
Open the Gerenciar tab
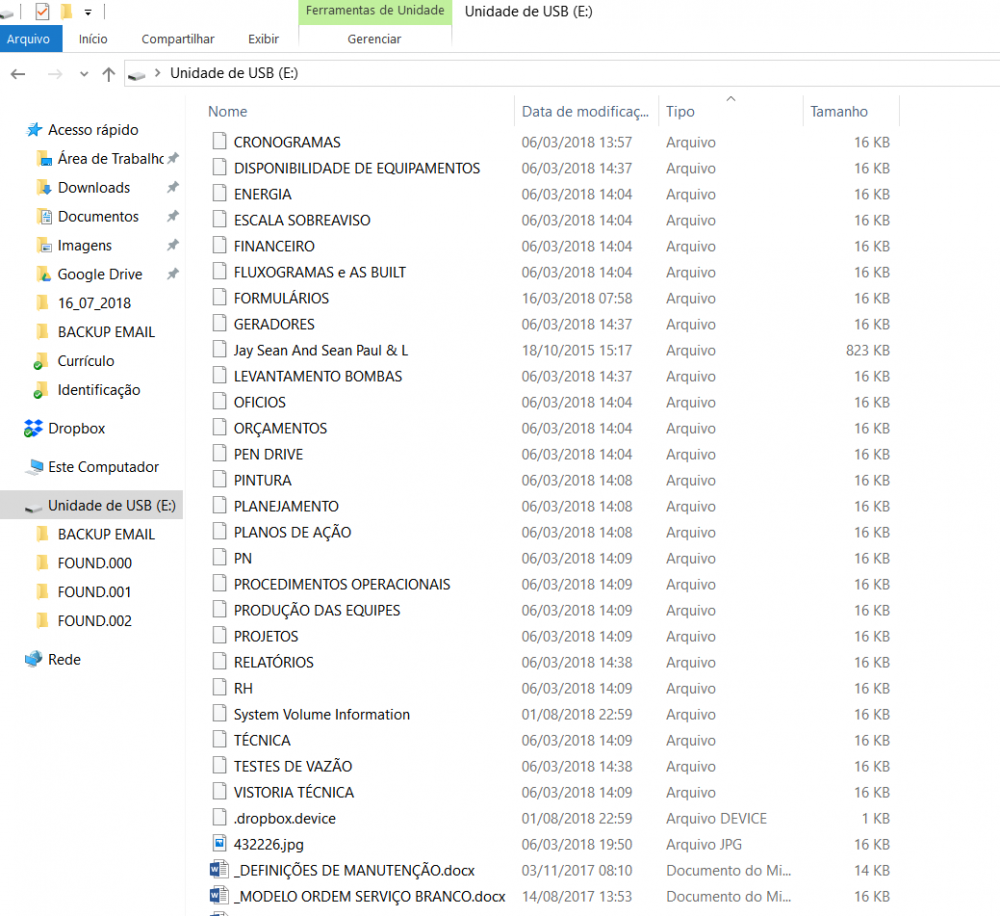pos(374,39)
